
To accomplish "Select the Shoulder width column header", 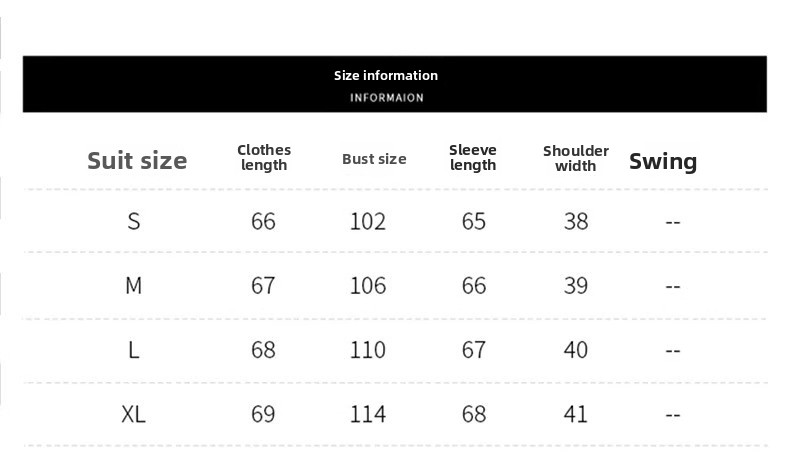I will [x=576, y=158].
